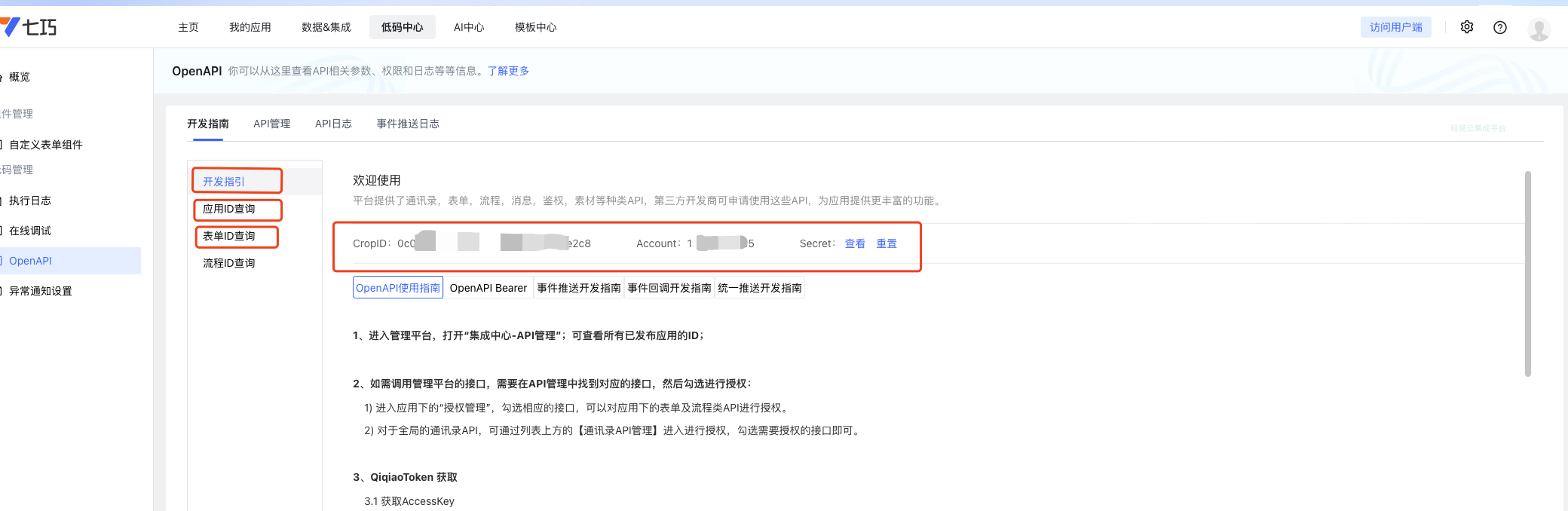The width and height of the screenshot is (1568, 511).
Task: Click the OpenAPI page title
Action: [x=197, y=71]
